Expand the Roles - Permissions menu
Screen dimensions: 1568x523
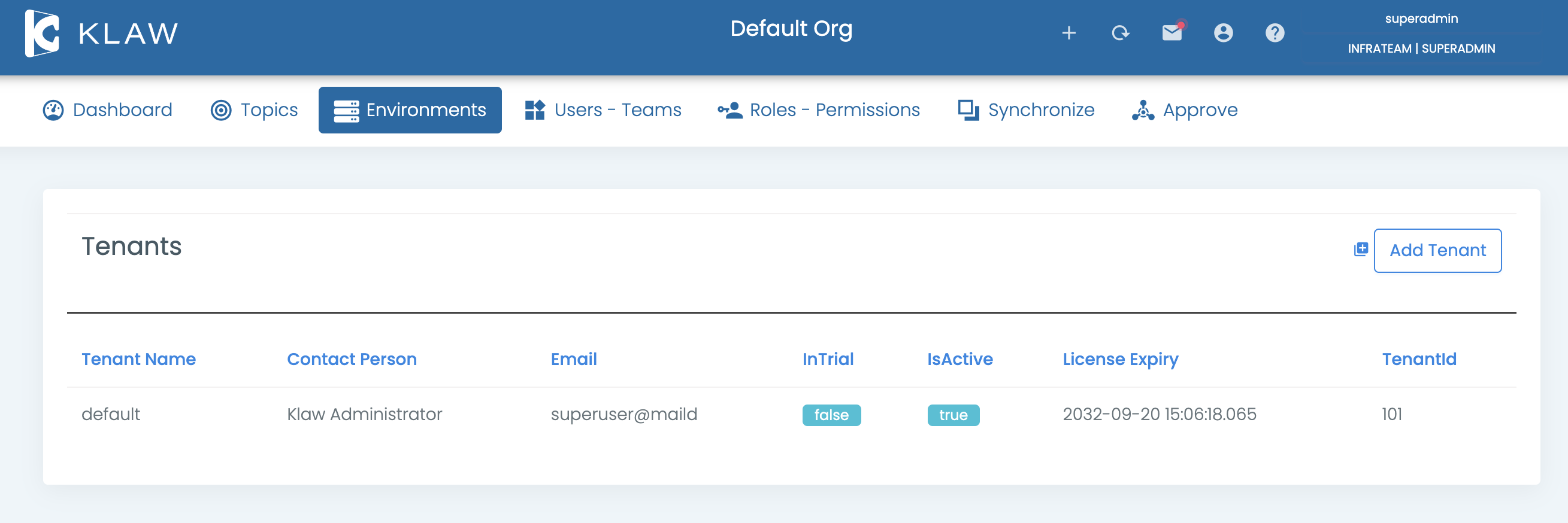pyautogui.click(x=819, y=110)
